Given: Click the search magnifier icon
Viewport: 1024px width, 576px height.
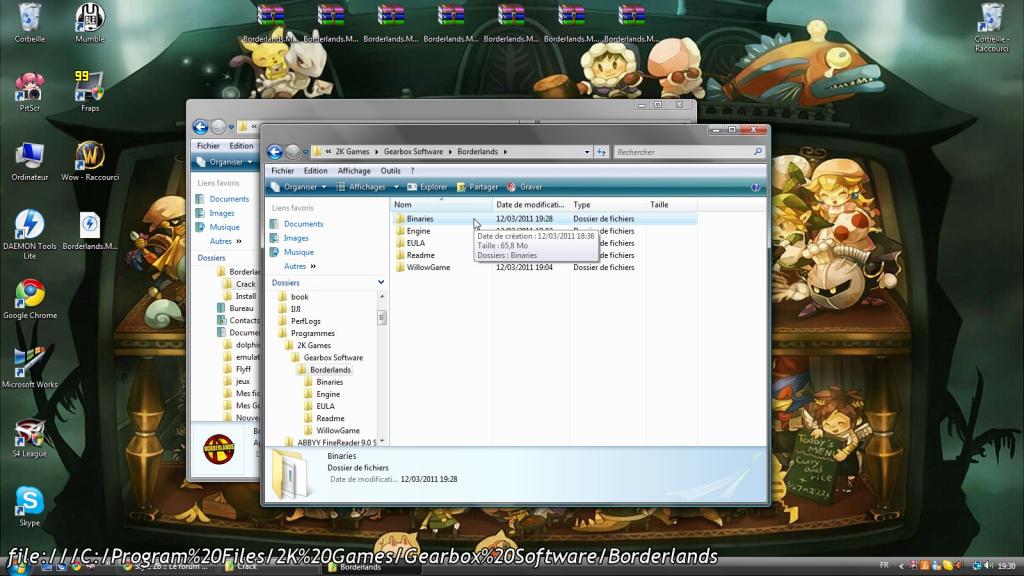Looking at the screenshot, I should 758,152.
